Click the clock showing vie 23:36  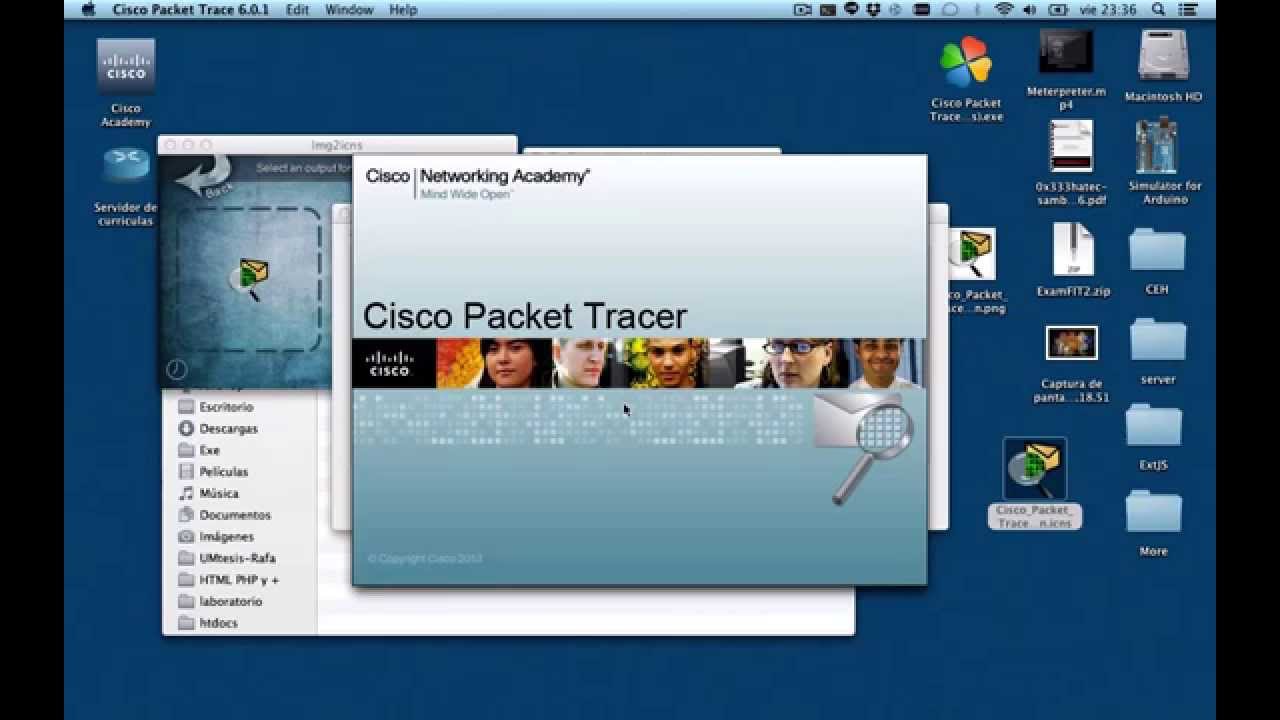(1109, 9)
